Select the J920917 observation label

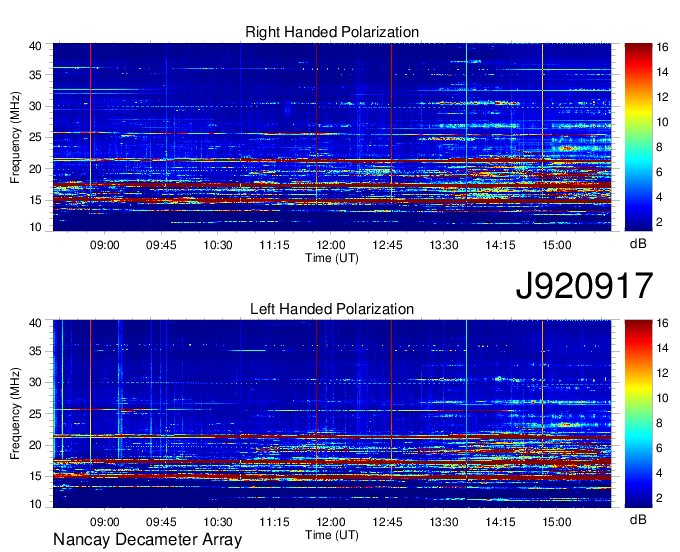click(x=584, y=286)
